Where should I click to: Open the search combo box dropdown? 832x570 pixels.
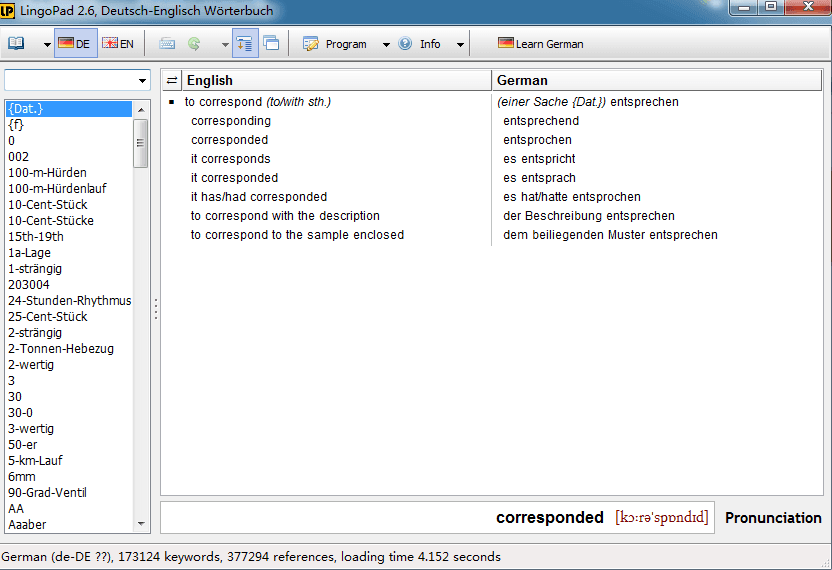(x=142, y=80)
